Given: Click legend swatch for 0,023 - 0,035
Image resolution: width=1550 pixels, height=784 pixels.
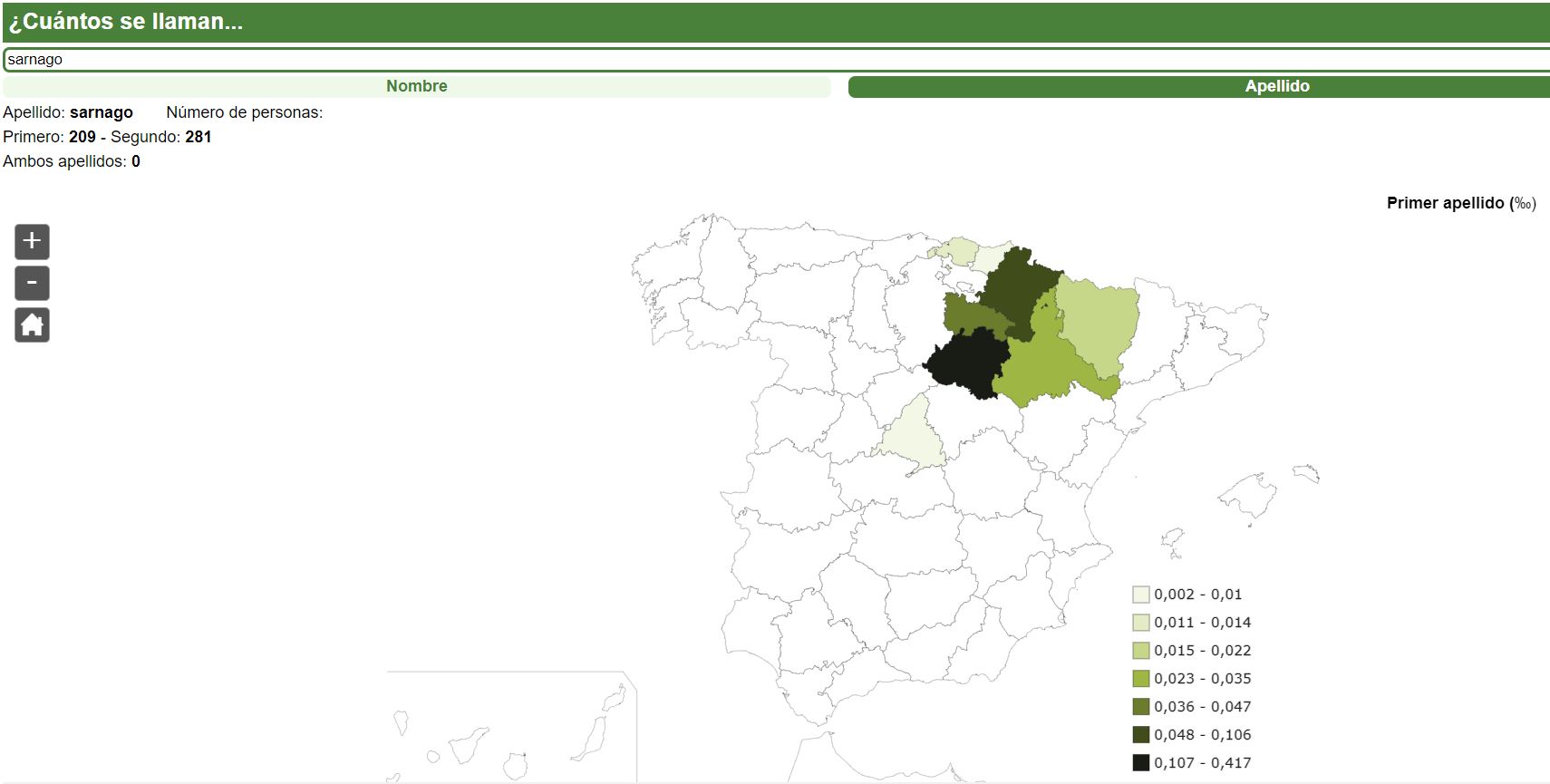Looking at the screenshot, I should (x=1140, y=679).
